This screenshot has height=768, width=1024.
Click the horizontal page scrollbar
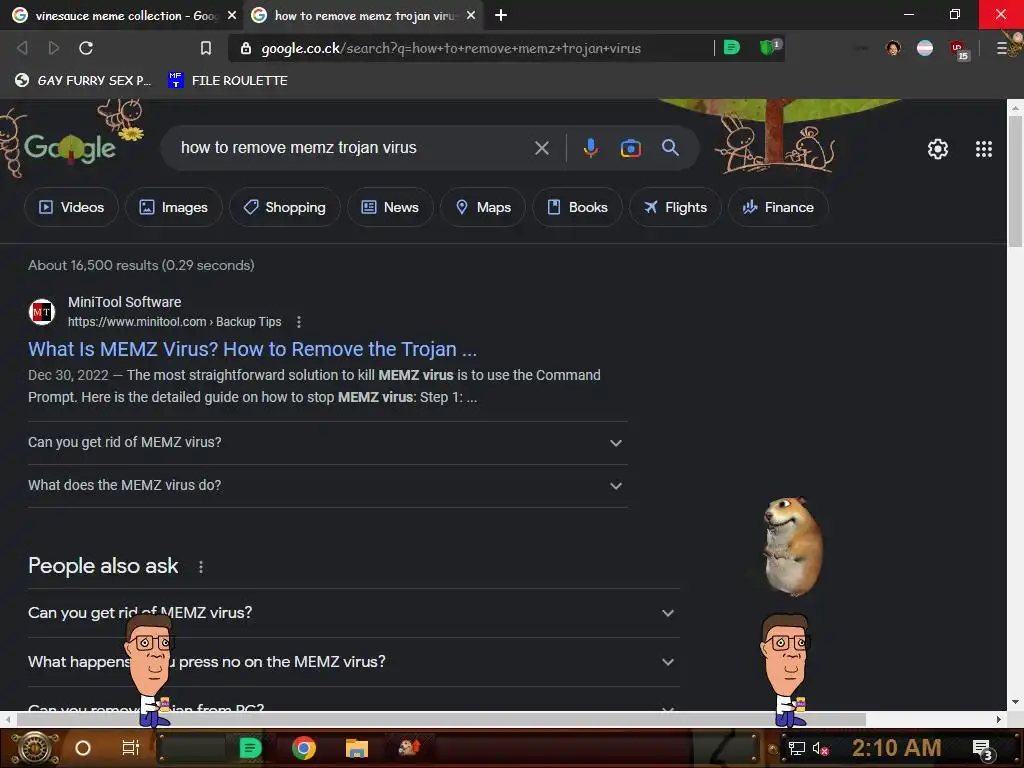[x=441, y=720]
